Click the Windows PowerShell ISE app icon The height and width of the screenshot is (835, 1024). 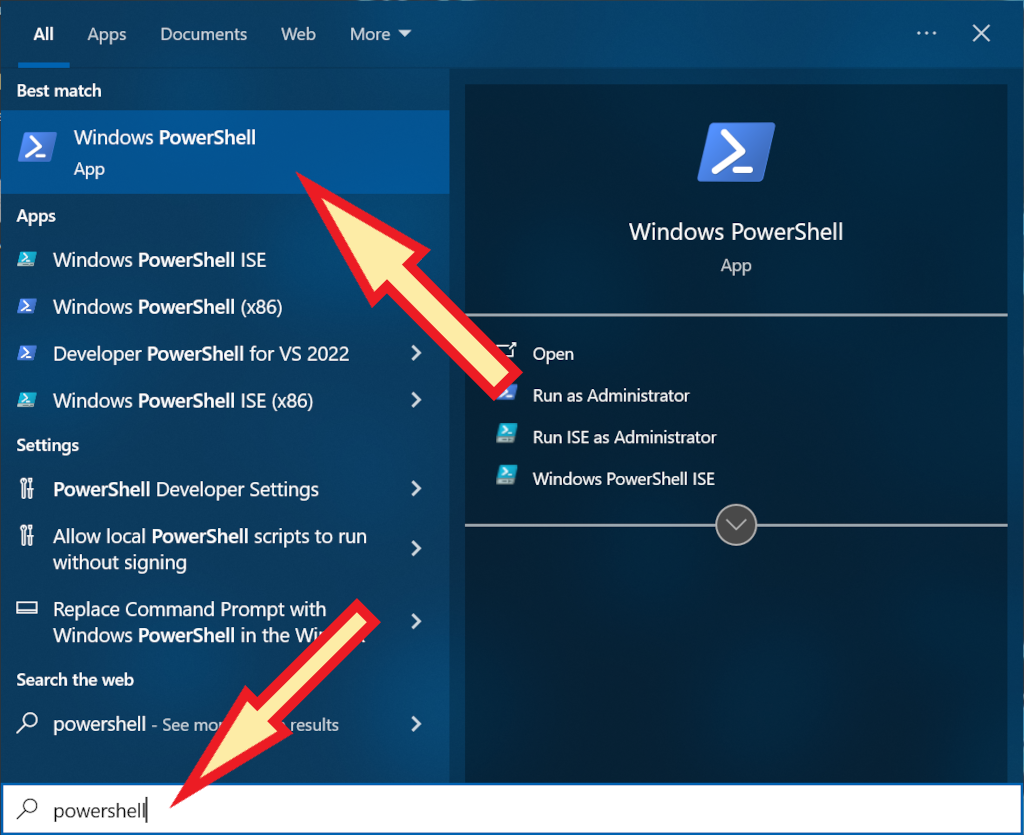(x=27, y=260)
